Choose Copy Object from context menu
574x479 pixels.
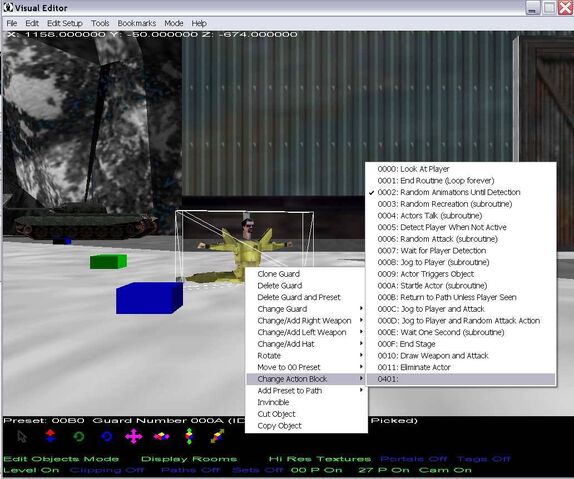coord(306,426)
